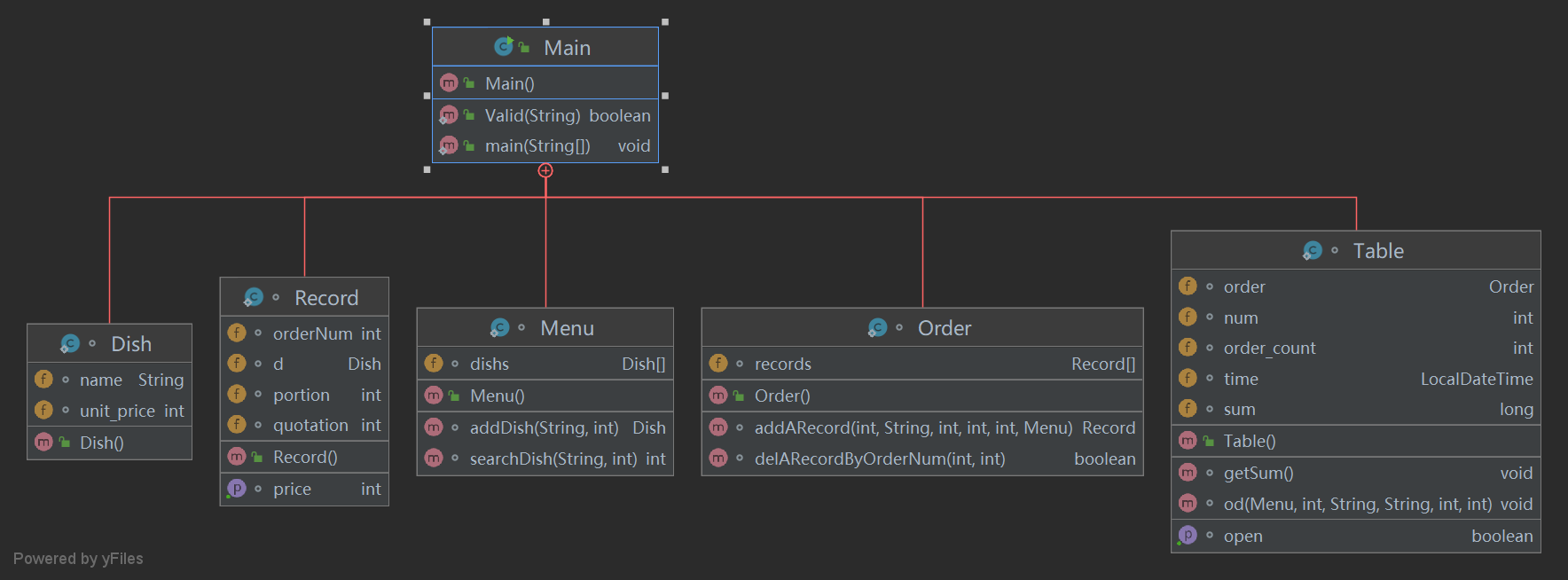Click the Powered by yFiles label
1568x580 pixels.
78,559
